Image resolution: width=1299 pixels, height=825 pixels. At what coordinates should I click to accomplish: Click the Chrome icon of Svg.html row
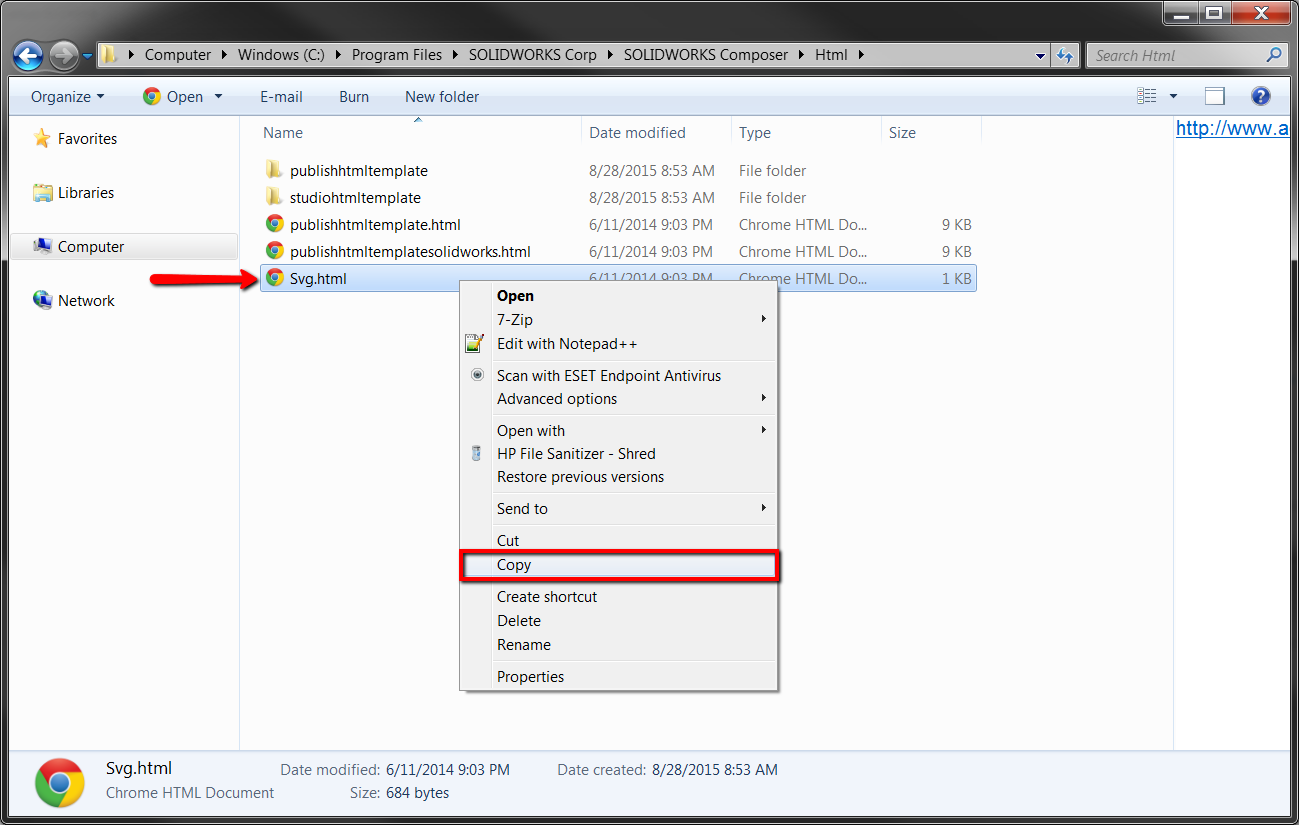(x=274, y=278)
